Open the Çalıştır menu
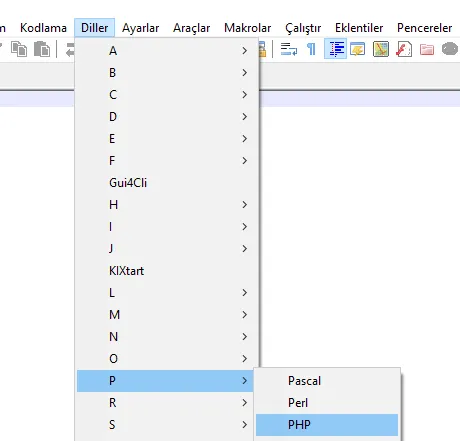 (303, 28)
